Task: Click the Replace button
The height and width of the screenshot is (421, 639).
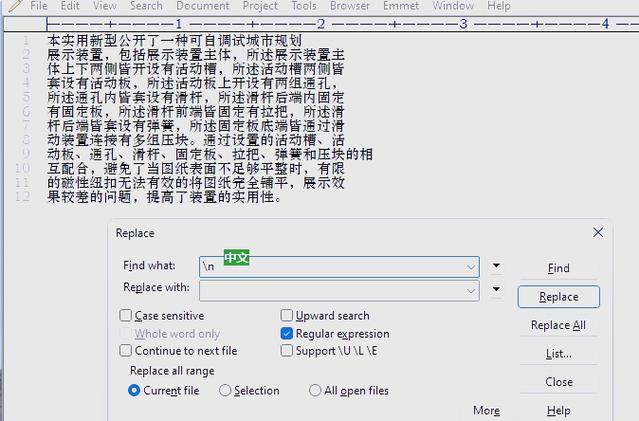Action: [x=558, y=297]
